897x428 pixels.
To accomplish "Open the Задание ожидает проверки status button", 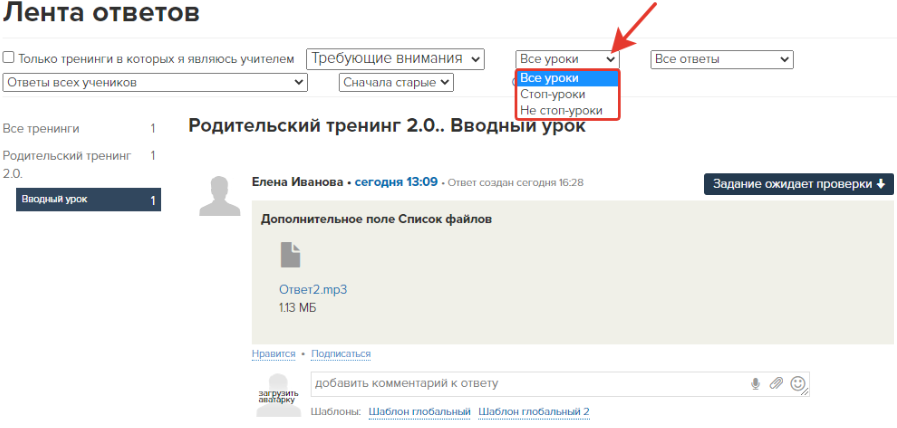I will [799, 184].
